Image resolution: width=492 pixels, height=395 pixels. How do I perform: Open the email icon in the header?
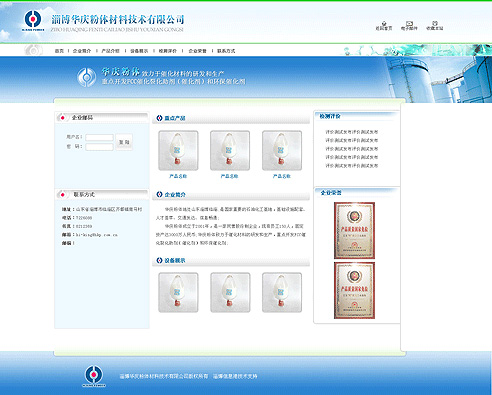tap(409, 23)
